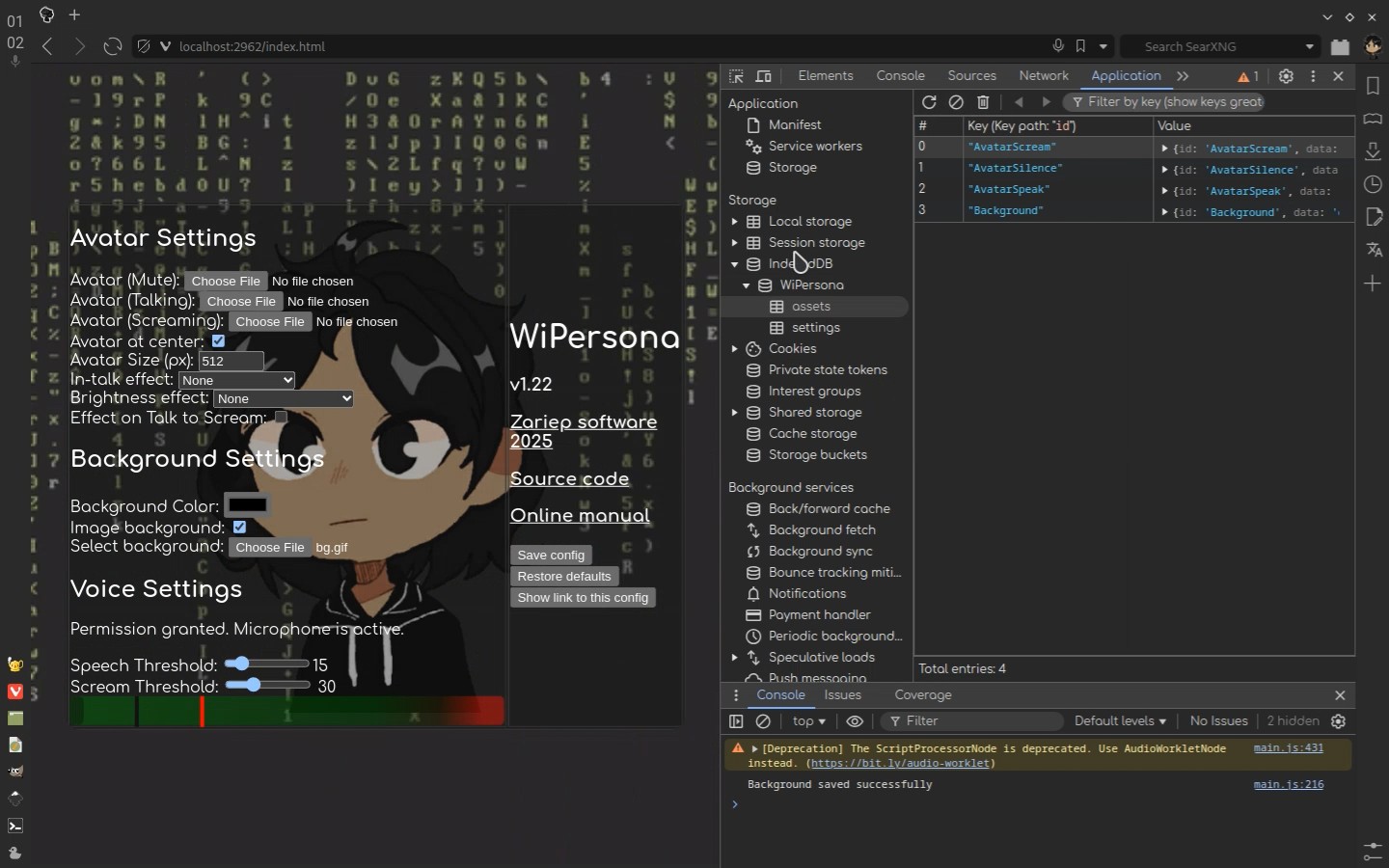Open the DevTools three-dot customize menu

pyautogui.click(x=1313, y=76)
